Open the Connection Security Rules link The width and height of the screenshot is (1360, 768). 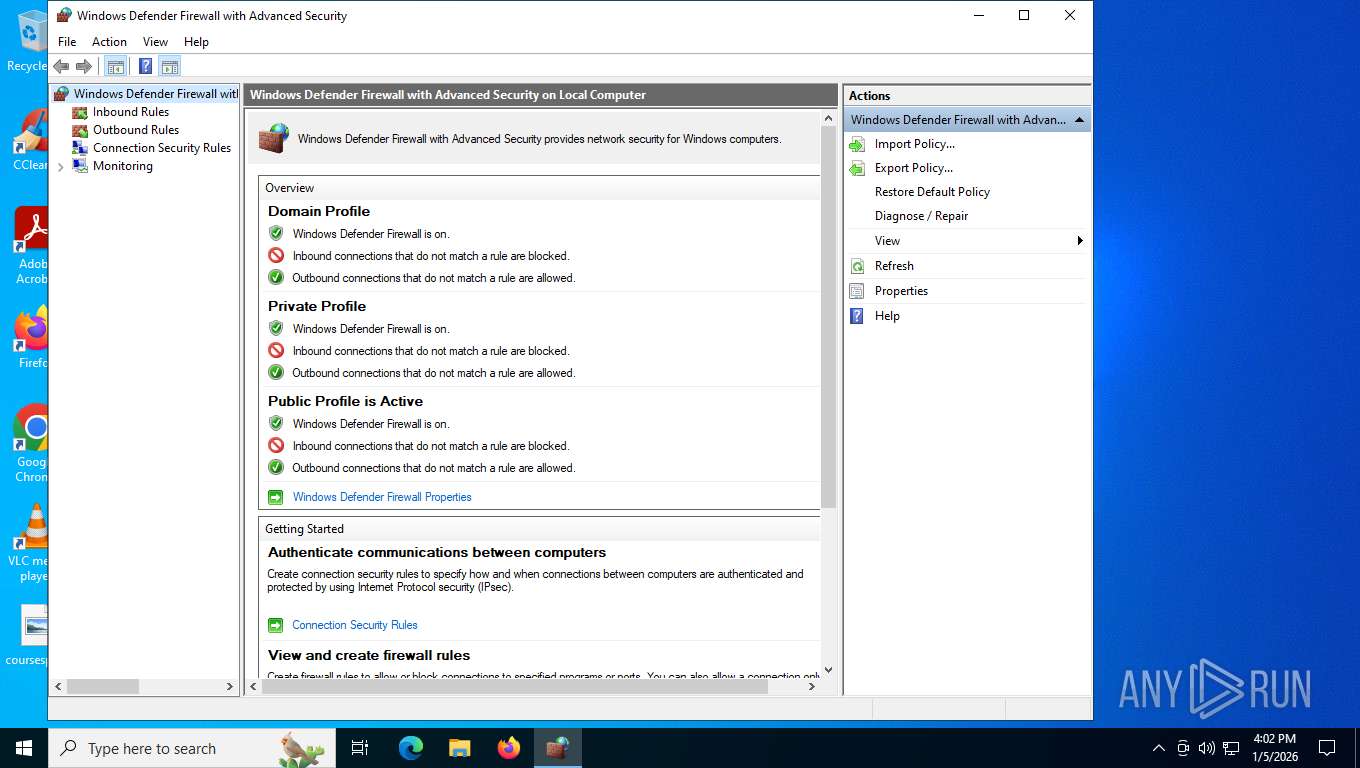click(x=355, y=625)
